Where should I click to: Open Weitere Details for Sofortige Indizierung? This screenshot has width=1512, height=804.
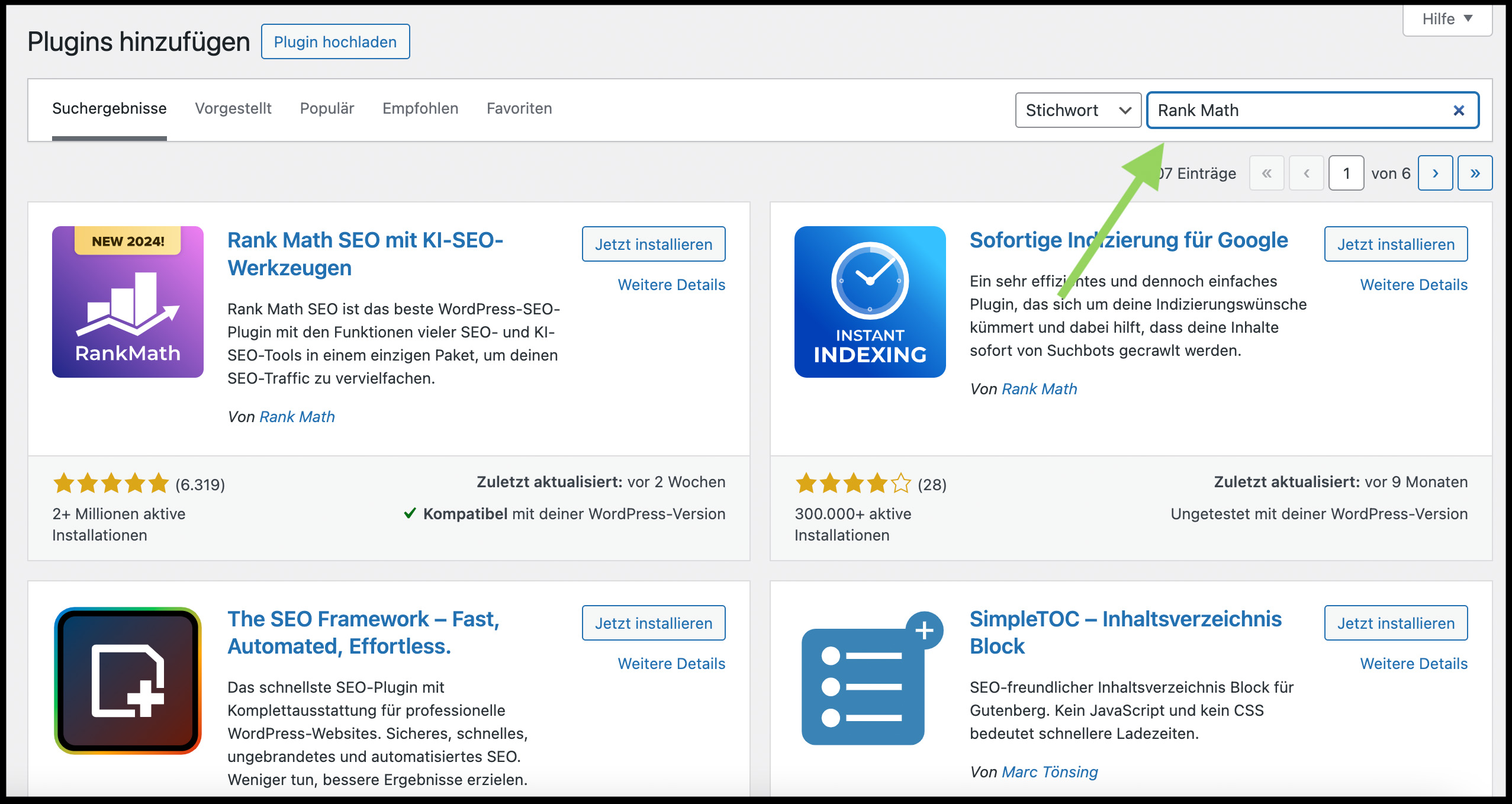(x=1414, y=285)
